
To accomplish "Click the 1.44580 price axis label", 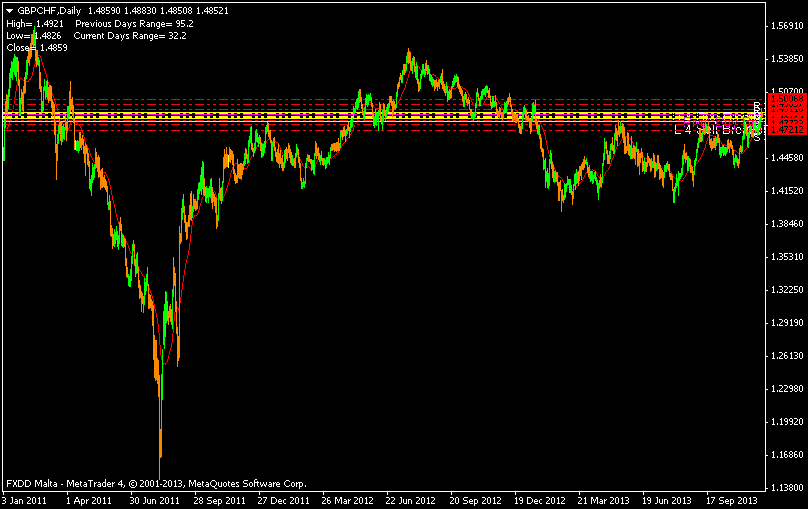I will [x=785, y=157].
